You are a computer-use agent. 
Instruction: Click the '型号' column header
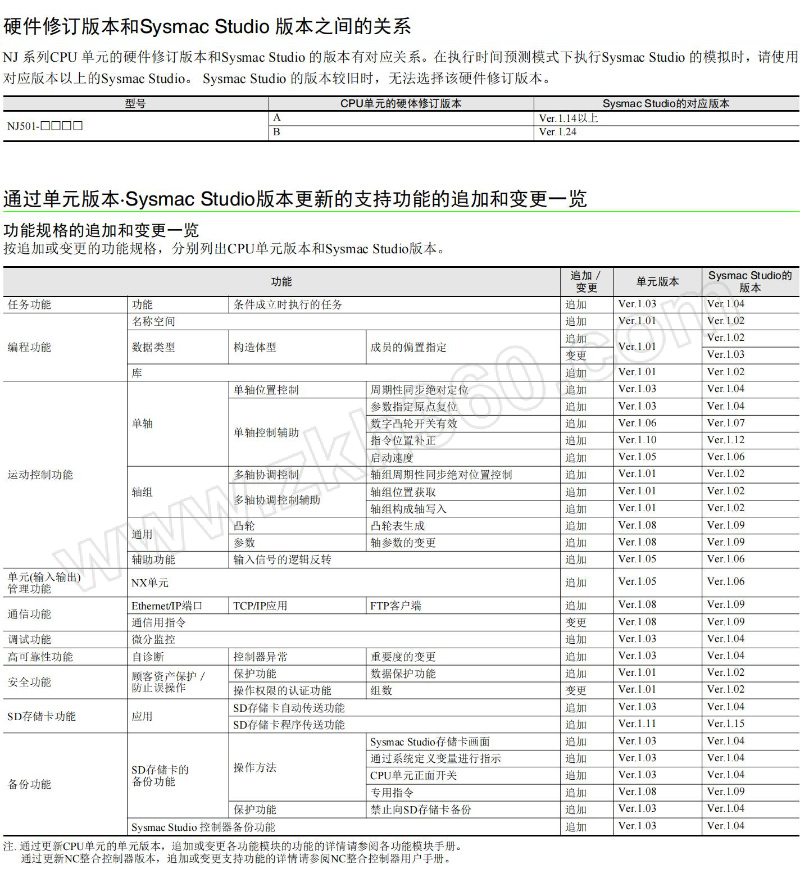[135, 104]
